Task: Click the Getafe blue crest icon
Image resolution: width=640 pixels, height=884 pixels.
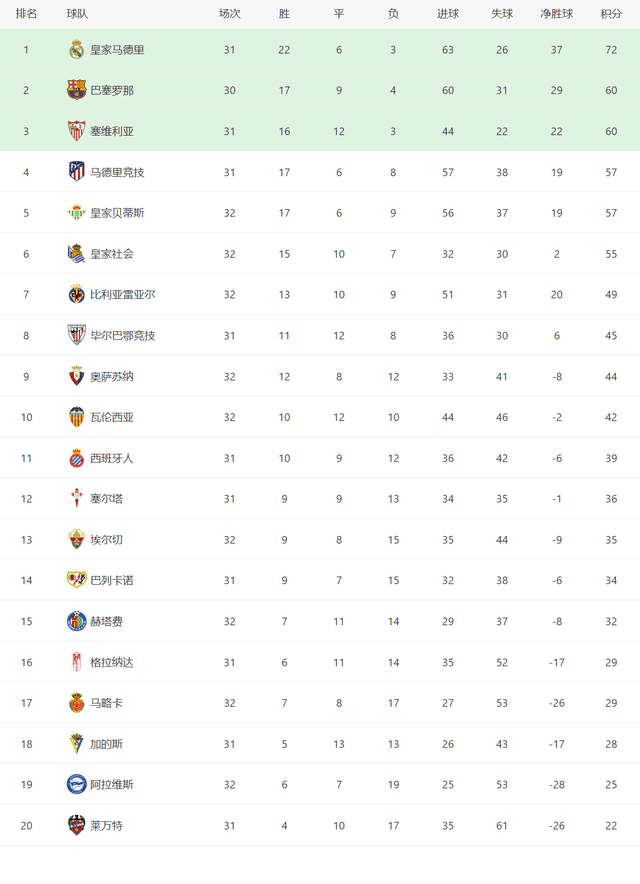Action: click(77, 621)
